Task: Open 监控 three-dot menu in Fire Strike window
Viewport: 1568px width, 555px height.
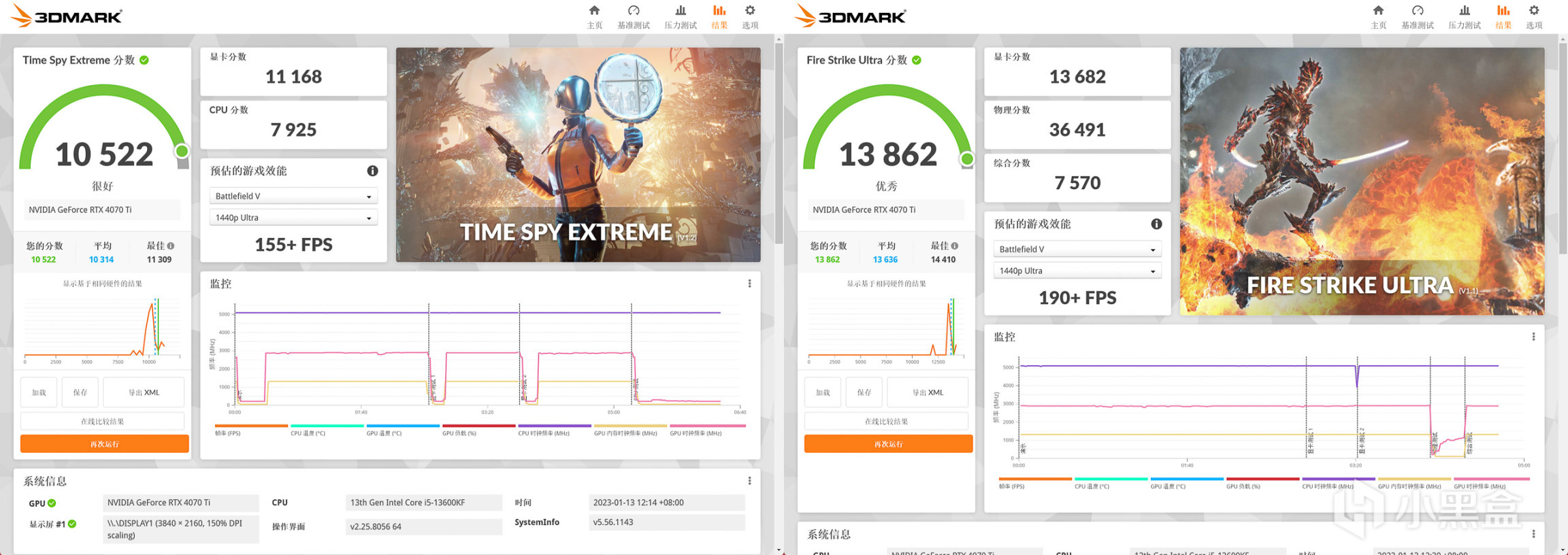Action: pos(1533,337)
